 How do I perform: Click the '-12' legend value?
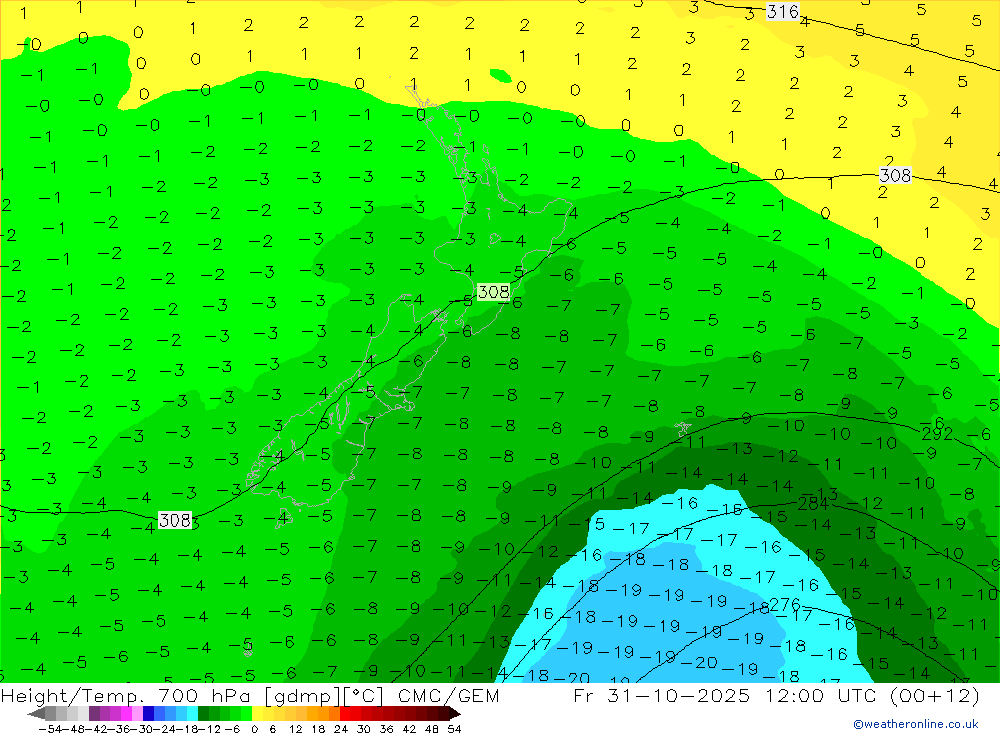pyautogui.click(x=209, y=729)
